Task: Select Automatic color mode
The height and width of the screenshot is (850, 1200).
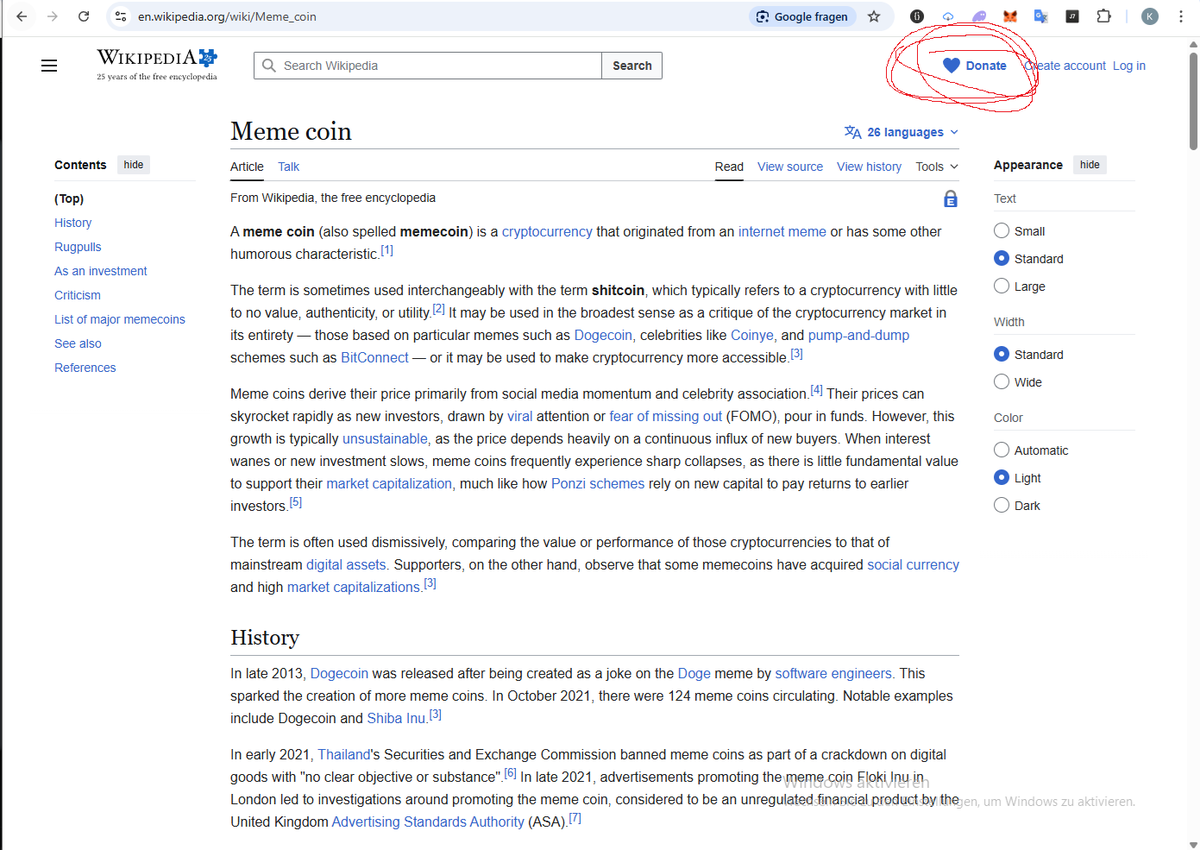Action: [x=1001, y=450]
